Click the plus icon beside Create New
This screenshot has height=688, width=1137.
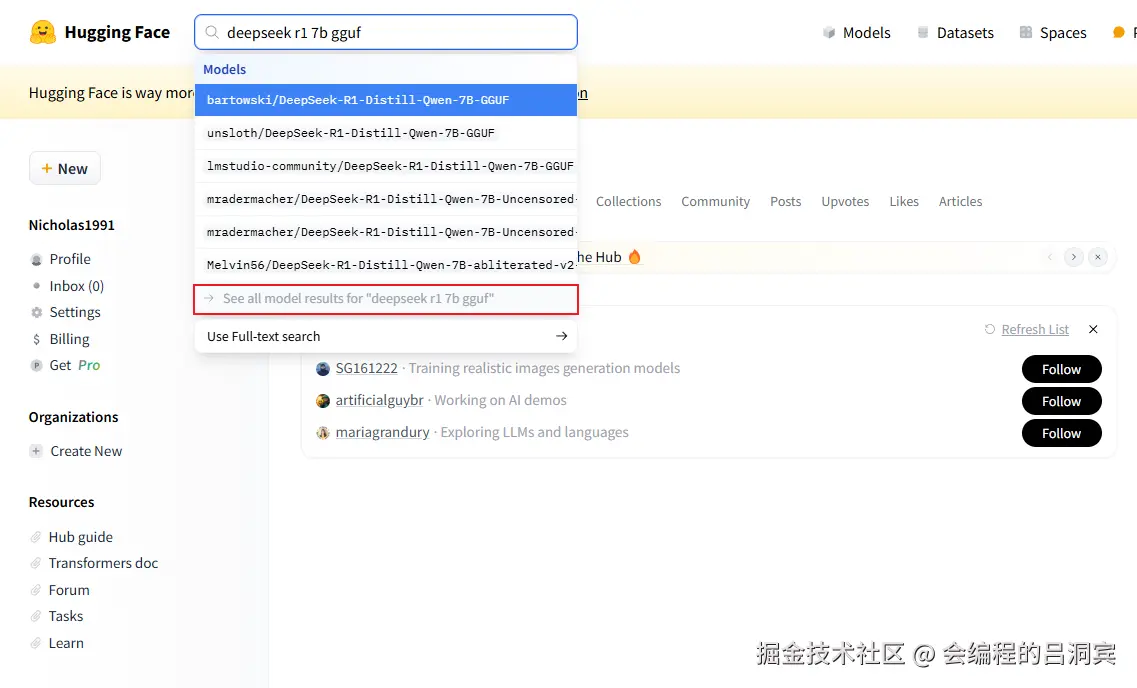click(36, 451)
